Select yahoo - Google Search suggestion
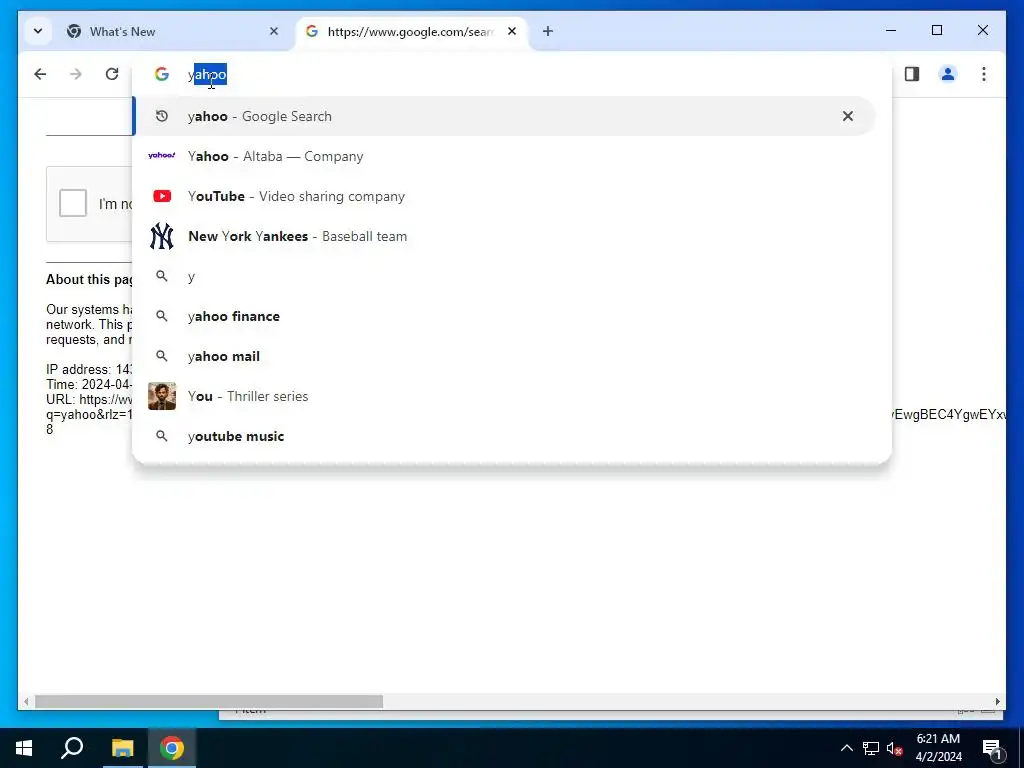The width and height of the screenshot is (1024, 768). (x=504, y=116)
